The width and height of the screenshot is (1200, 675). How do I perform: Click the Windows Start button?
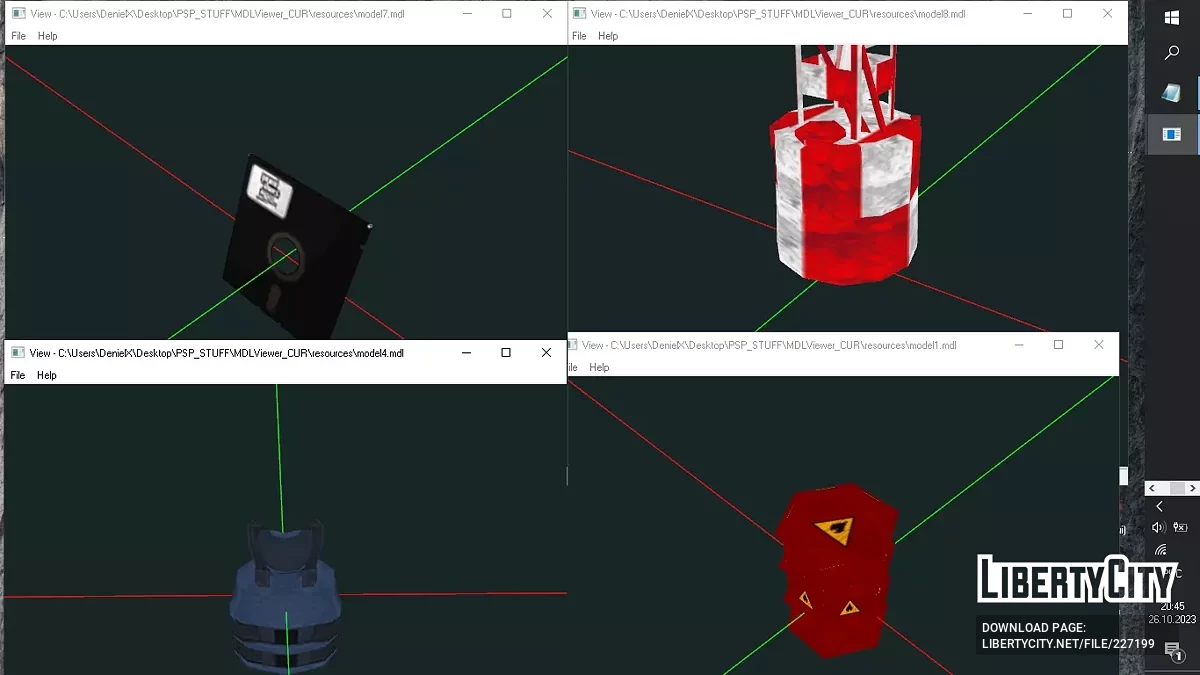tap(1172, 17)
